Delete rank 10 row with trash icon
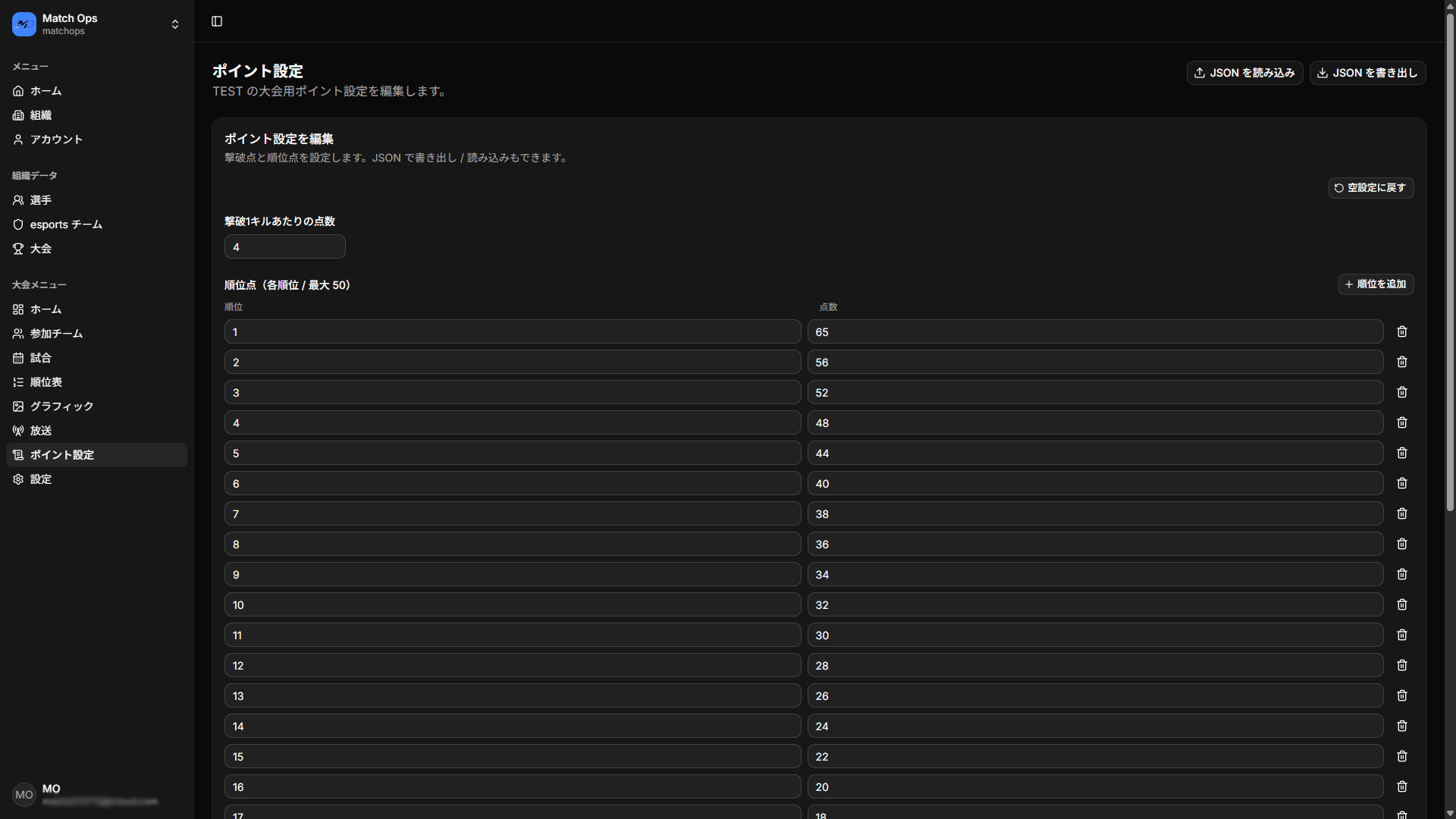Screen dimensions: 1456x819 [x=1402, y=604]
